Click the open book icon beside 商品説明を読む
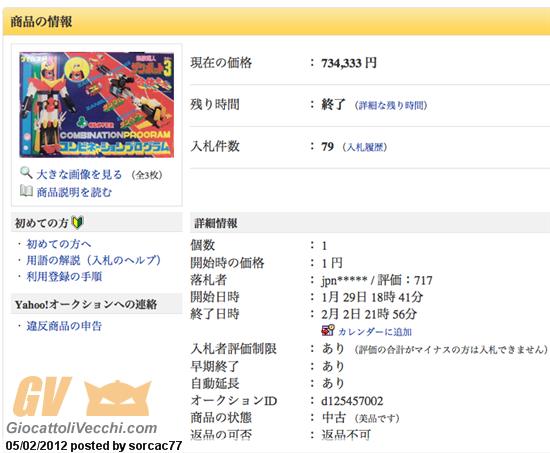The image size is (550, 453). (x=26, y=191)
